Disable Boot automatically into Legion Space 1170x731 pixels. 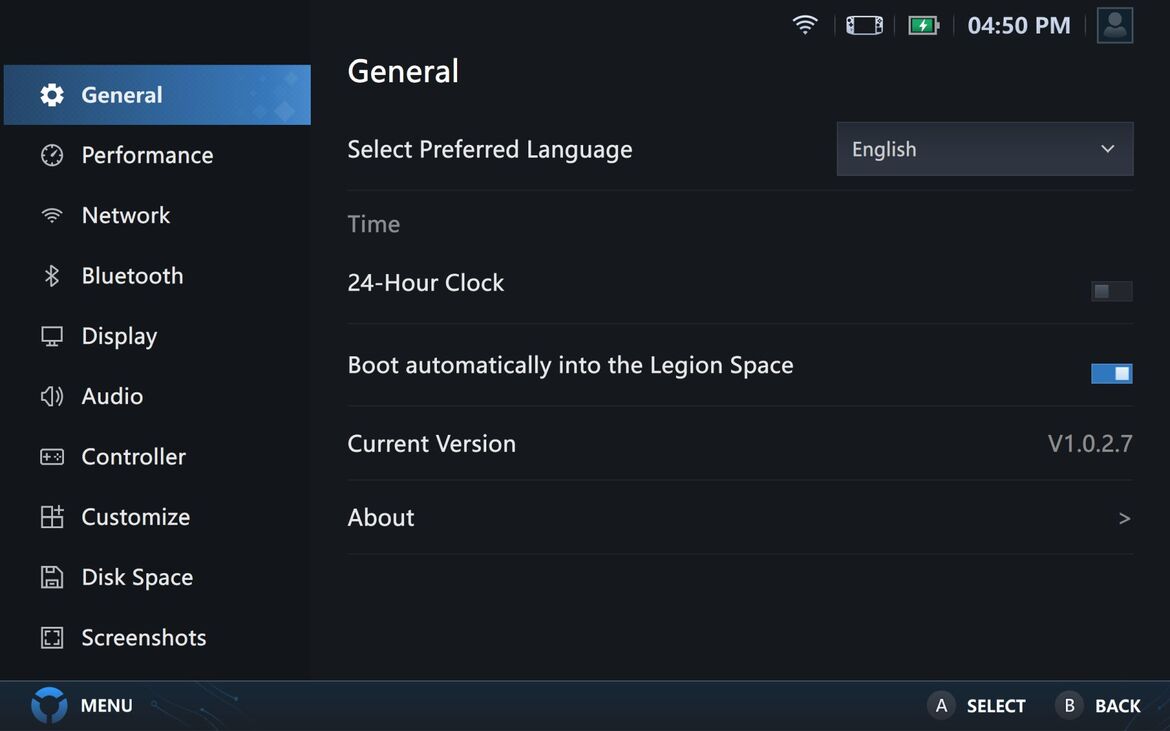click(1111, 373)
